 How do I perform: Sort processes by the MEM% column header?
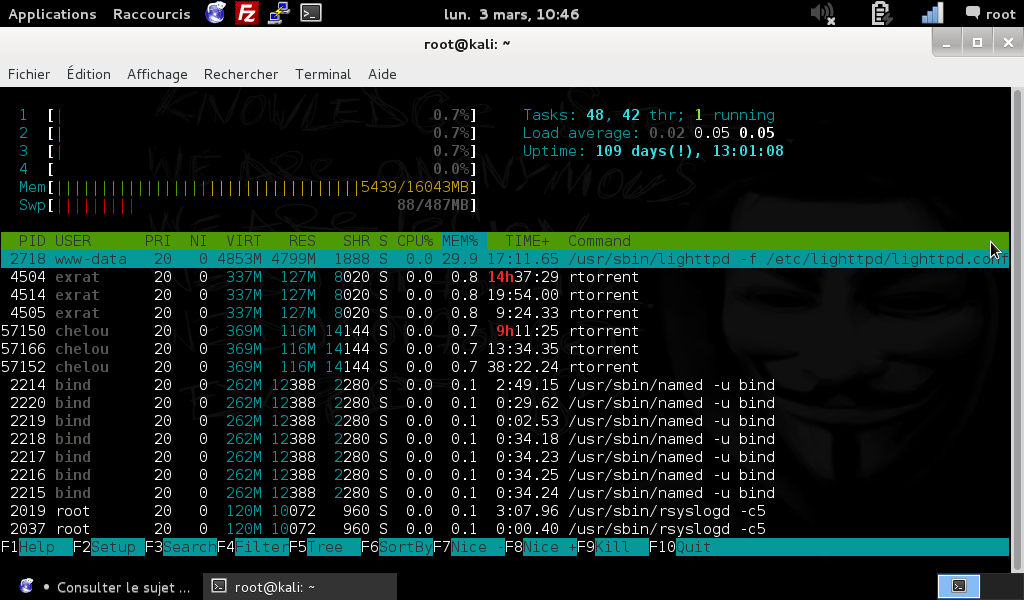point(460,241)
